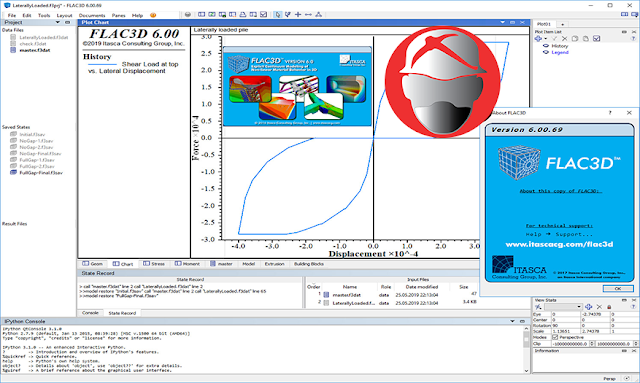Click the checkmark pane icon in the toolbar
Viewport: 640px width, 383px height.
pyautogui.click(x=264, y=14)
